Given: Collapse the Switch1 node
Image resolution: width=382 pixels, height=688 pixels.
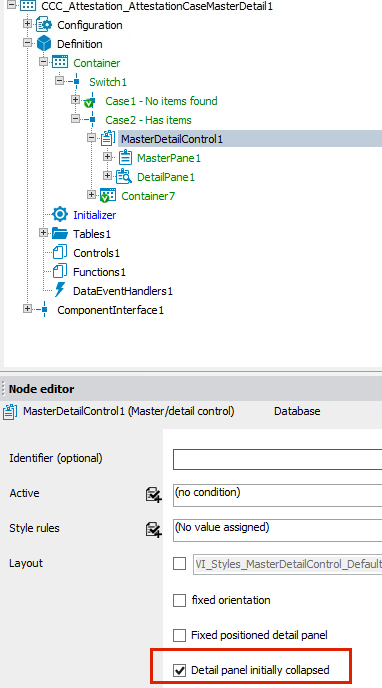Looking at the screenshot, I should [x=60, y=81].
